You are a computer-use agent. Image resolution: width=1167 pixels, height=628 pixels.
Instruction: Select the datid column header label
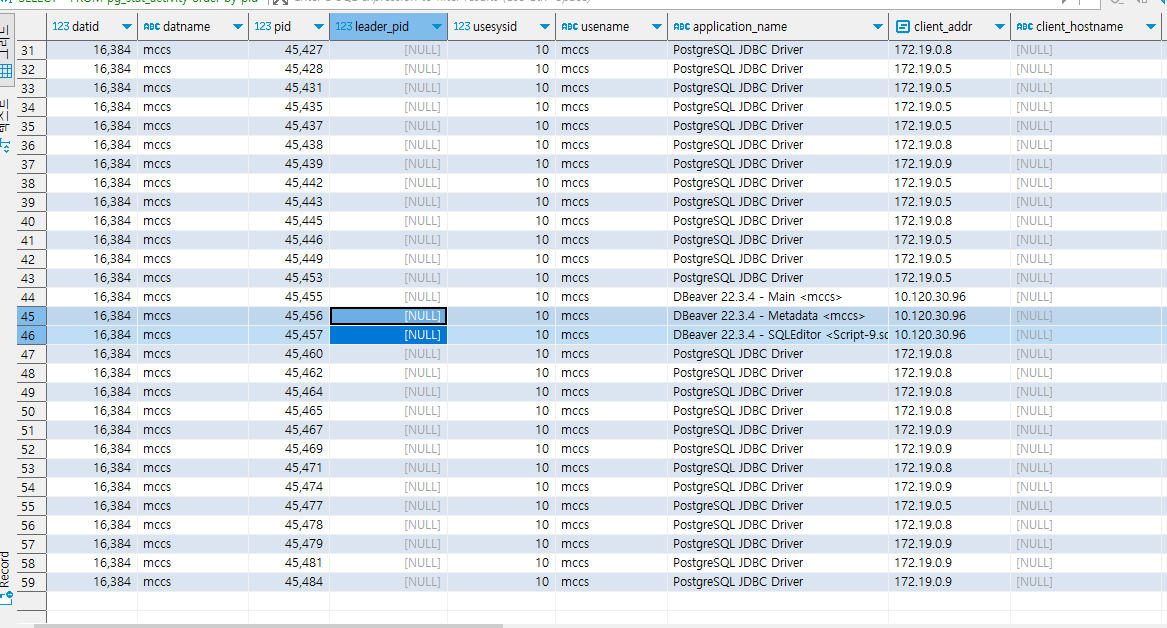tap(86, 27)
